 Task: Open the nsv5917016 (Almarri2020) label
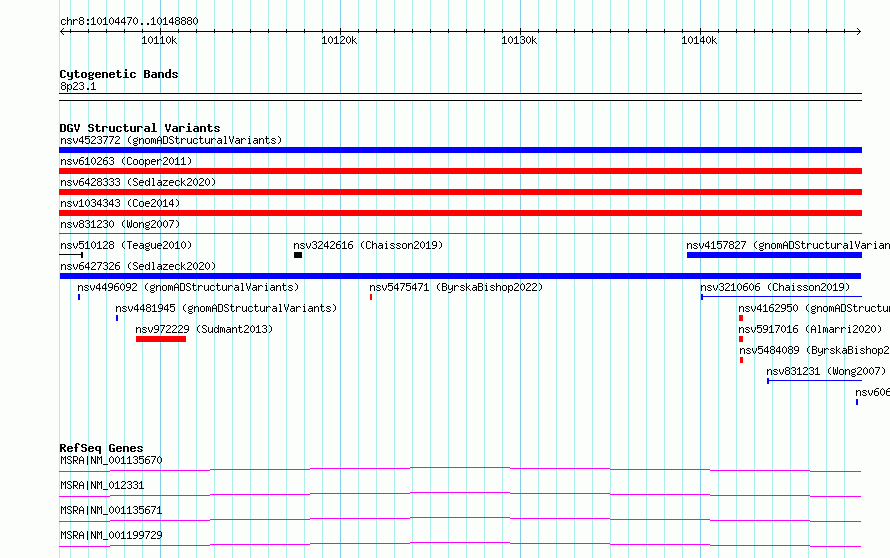point(810,329)
